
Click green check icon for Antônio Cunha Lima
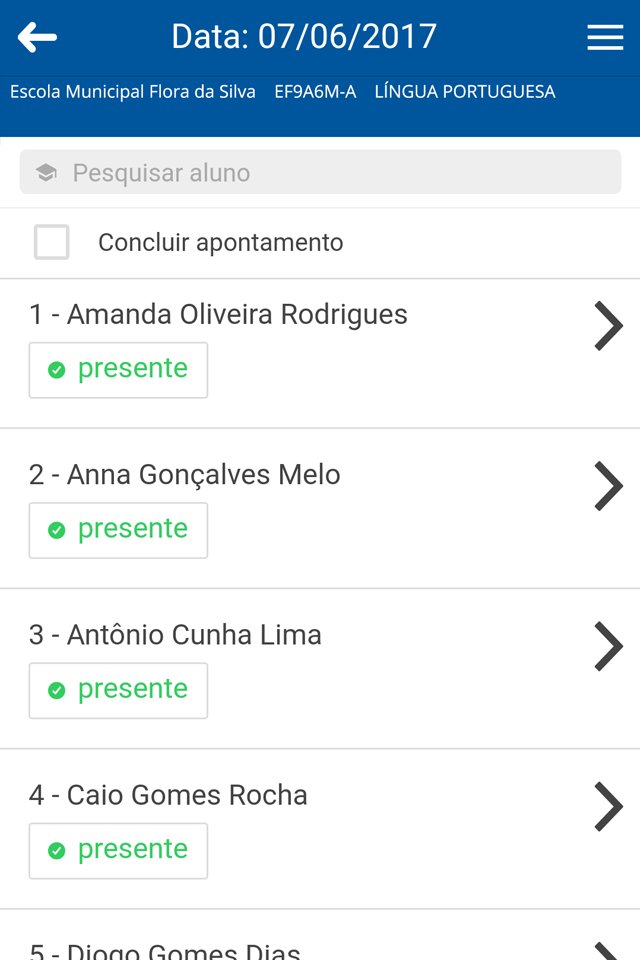(x=57, y=690)
